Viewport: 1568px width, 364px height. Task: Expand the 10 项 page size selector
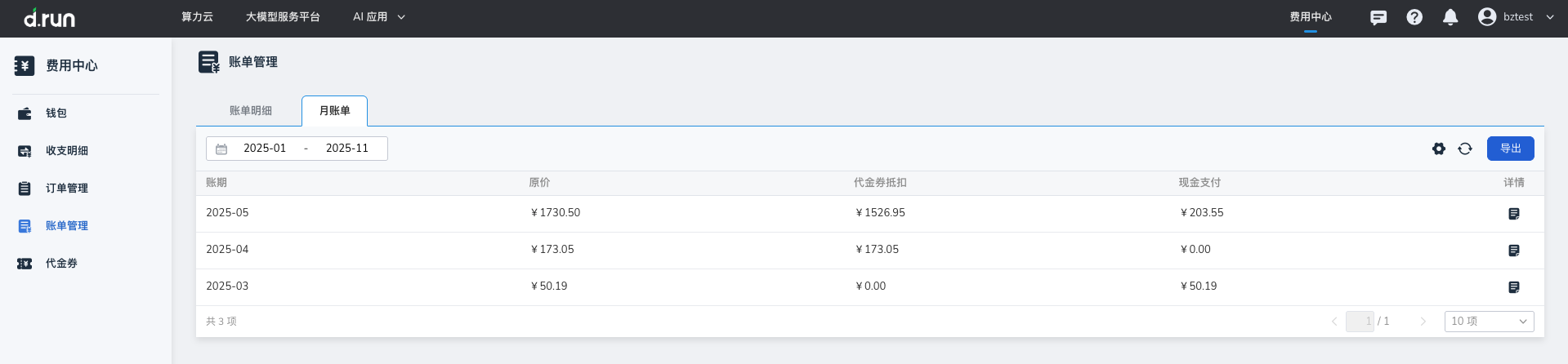(1489, 322)
